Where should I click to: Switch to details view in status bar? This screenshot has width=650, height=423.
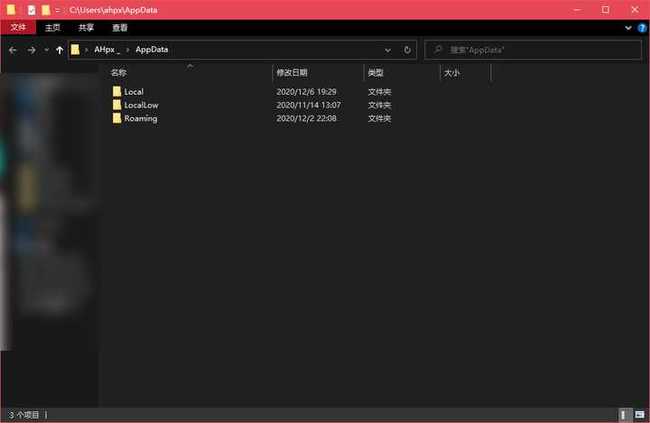624,414
